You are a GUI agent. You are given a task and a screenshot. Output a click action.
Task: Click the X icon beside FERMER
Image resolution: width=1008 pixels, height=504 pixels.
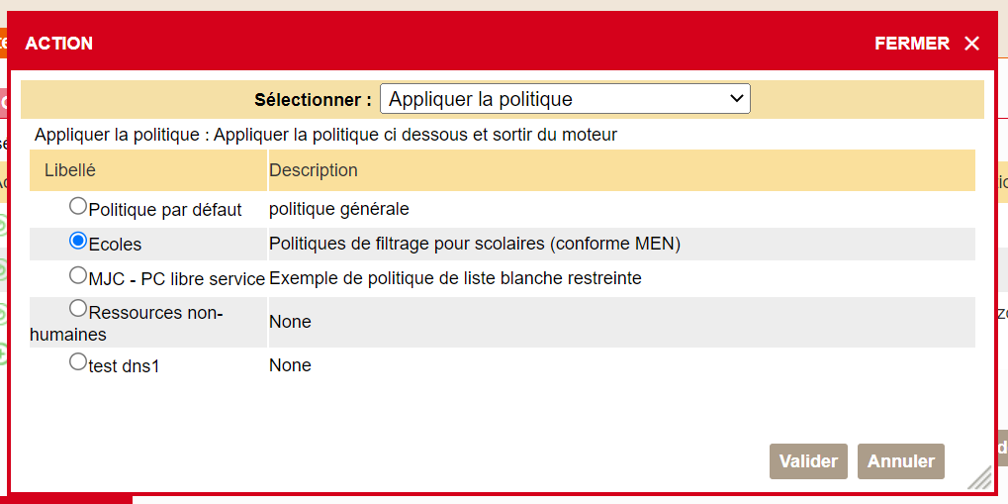pos(972,43)
